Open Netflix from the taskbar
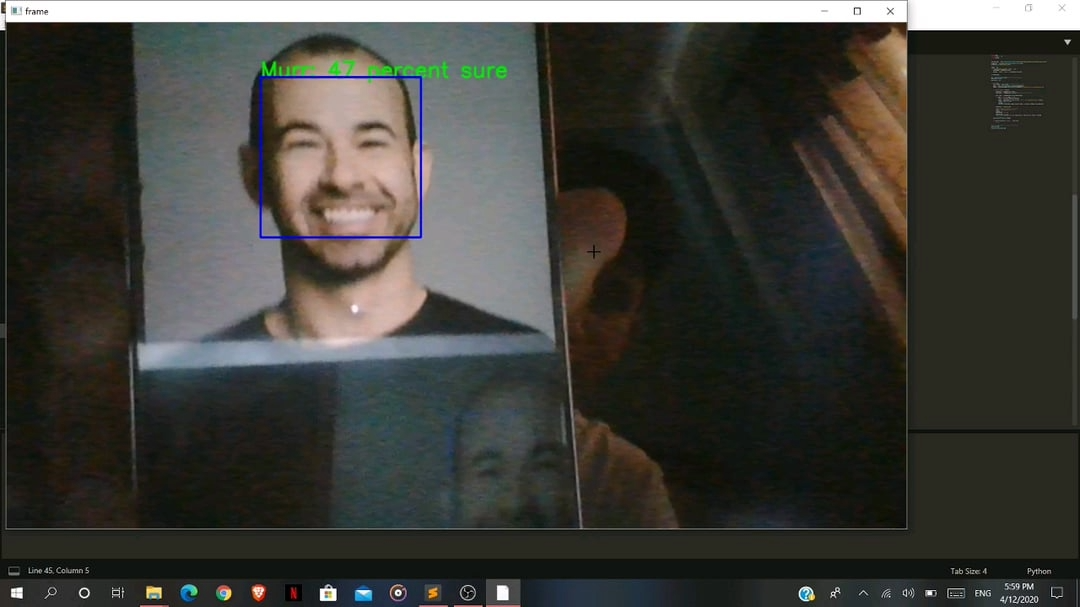 click(x=293, y=593)
